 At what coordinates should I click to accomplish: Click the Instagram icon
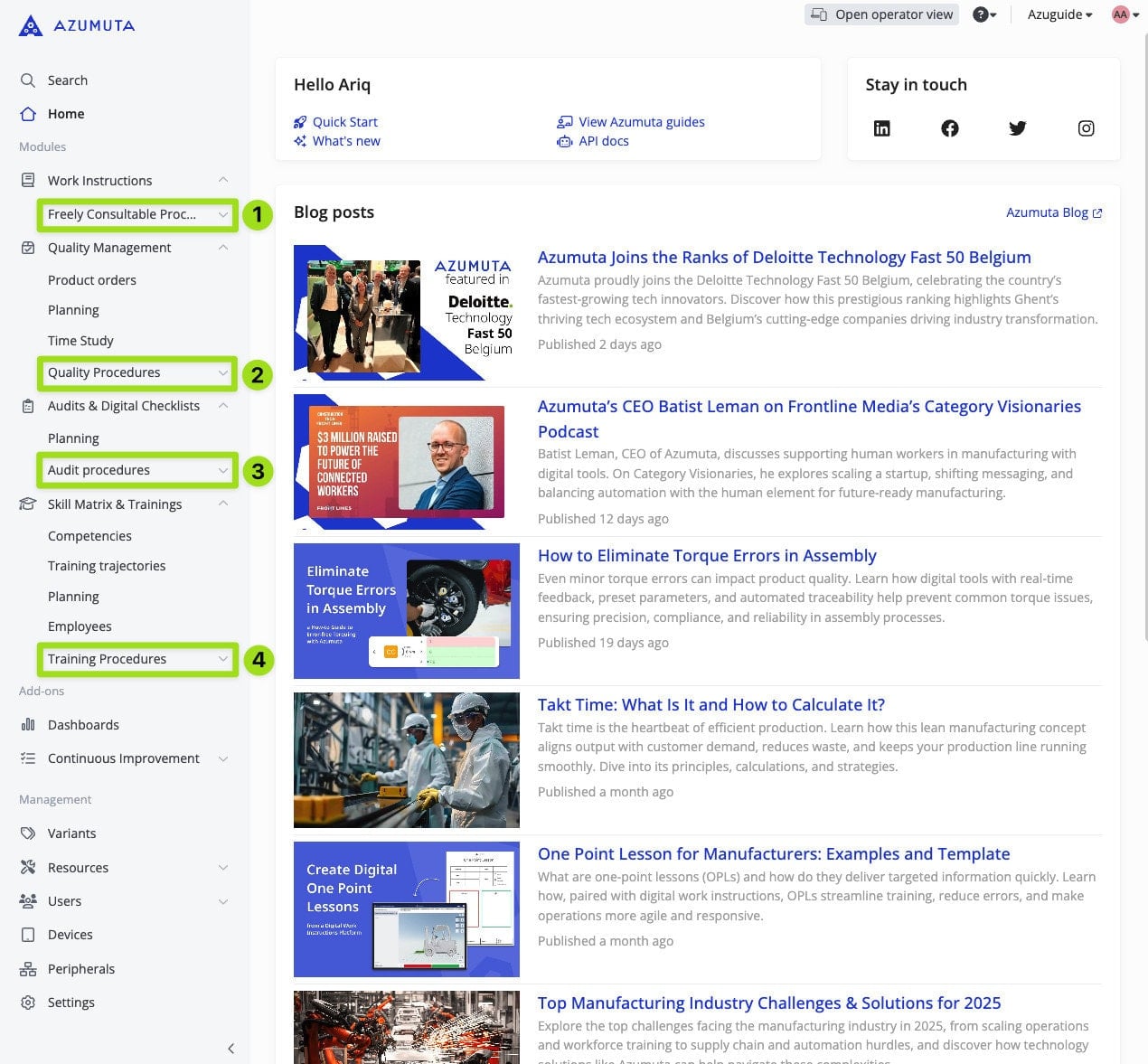point(1086,128)
